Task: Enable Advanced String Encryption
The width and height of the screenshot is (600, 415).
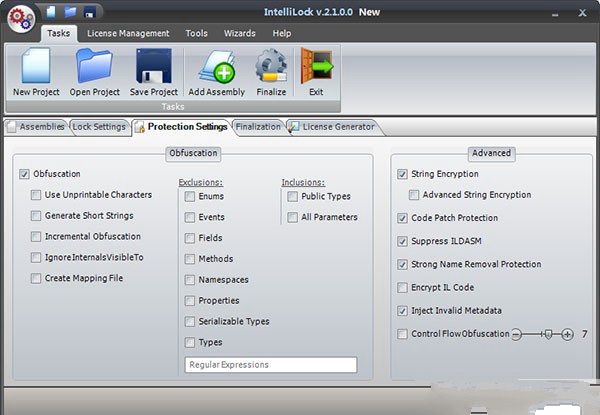Action: 414,195
